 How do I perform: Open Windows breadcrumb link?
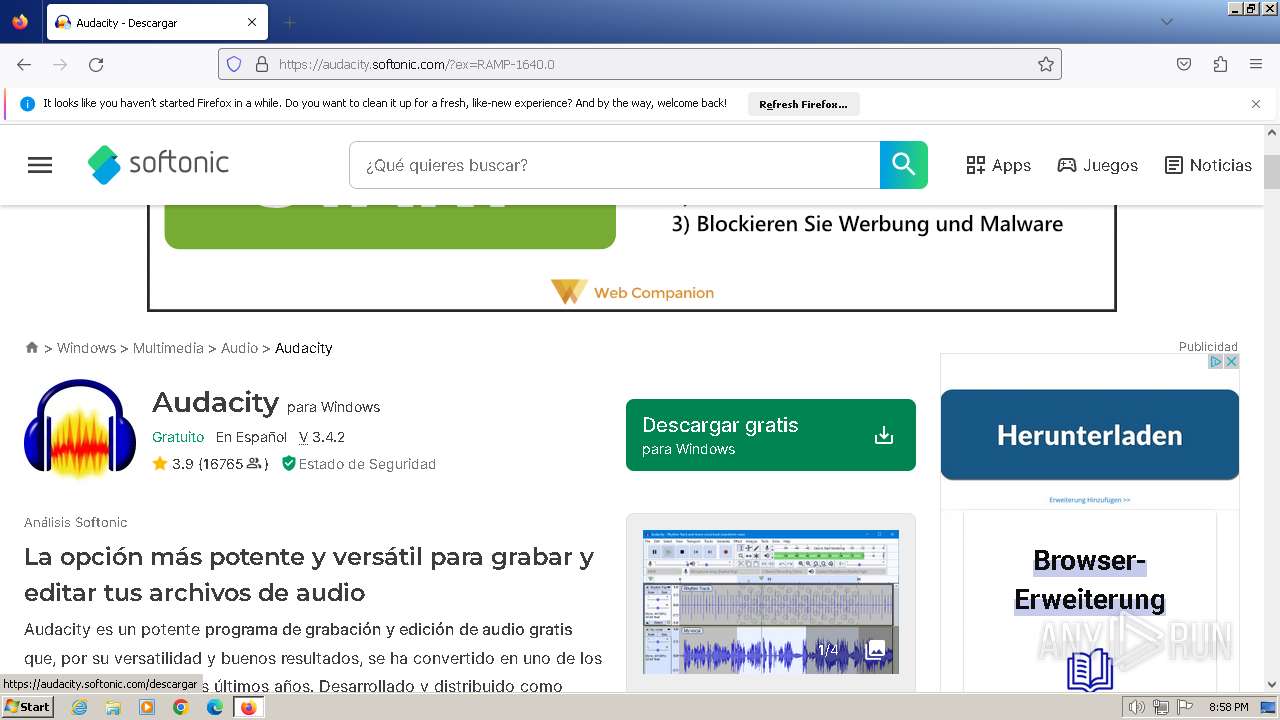(86, 348)
